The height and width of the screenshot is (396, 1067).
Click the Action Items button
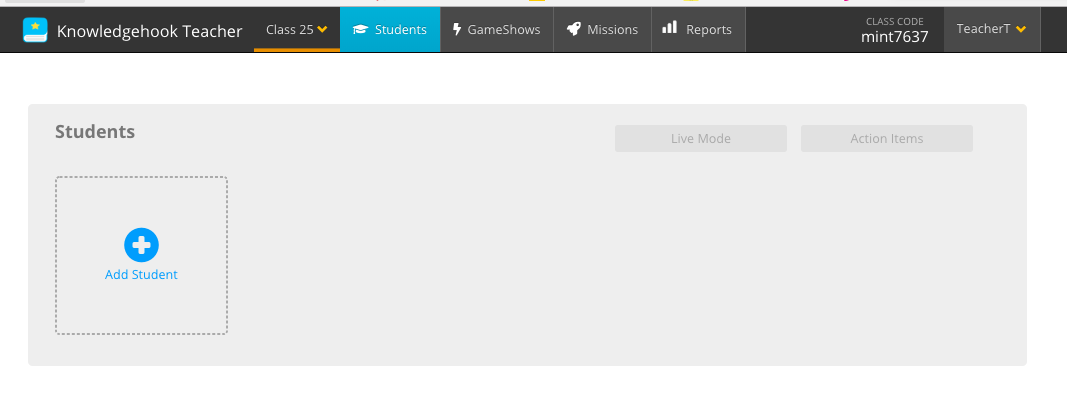[x=887, y=139]
